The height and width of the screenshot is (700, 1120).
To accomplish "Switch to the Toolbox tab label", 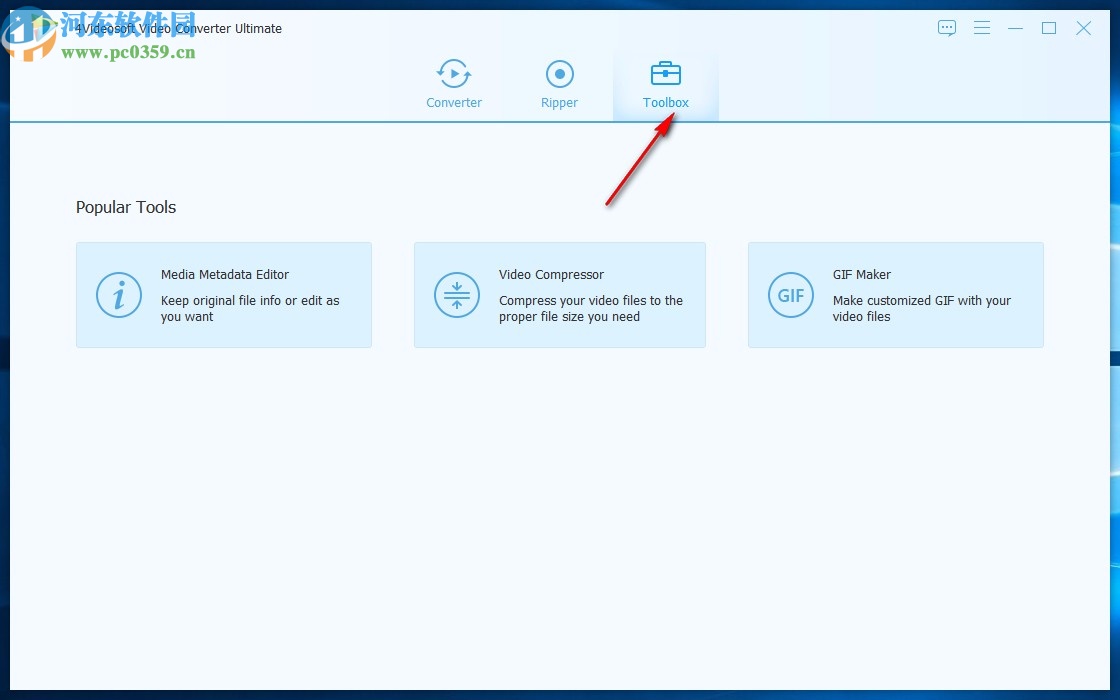I will coord(666,103).
